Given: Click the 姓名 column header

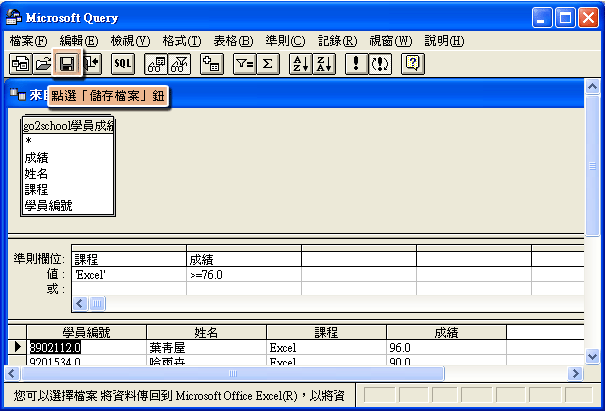Looking at the screenshot, I should [x=206, y=332].
